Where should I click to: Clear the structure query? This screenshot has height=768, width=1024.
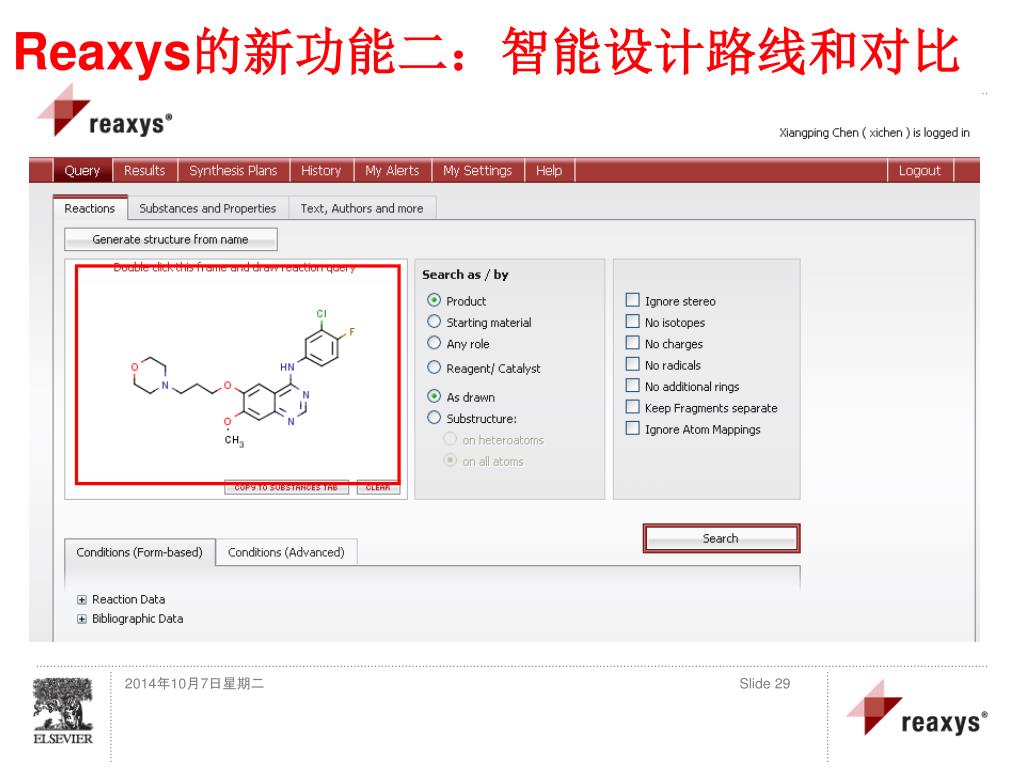click(378, 488)
